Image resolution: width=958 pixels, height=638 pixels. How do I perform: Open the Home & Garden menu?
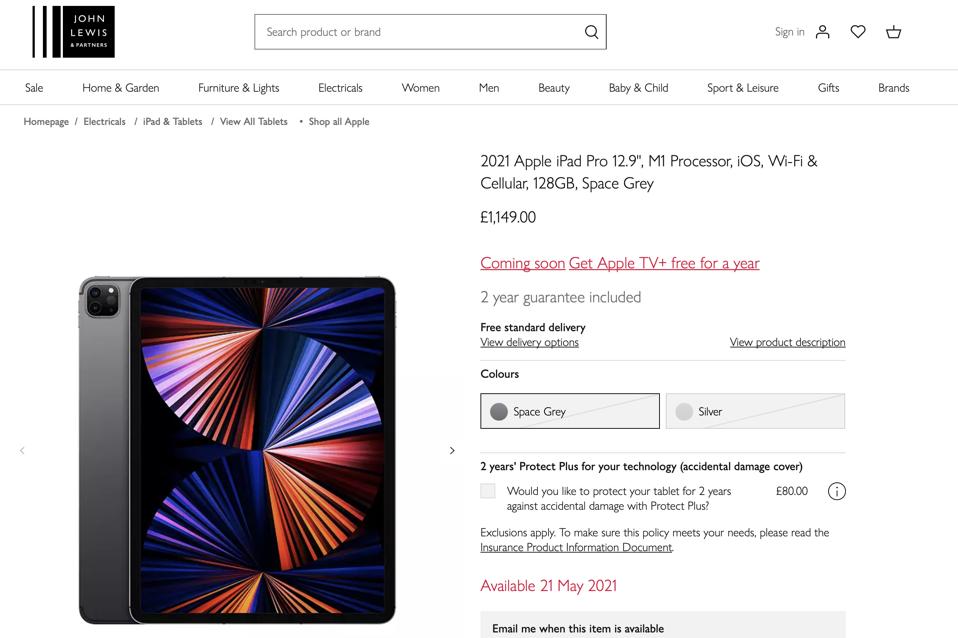(x=121, y=88)
